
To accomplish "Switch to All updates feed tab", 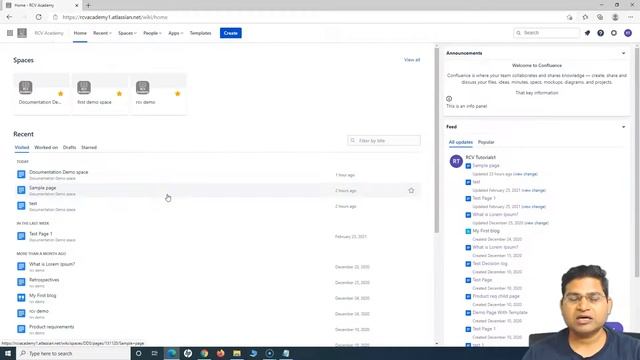I will click(461, 142).
